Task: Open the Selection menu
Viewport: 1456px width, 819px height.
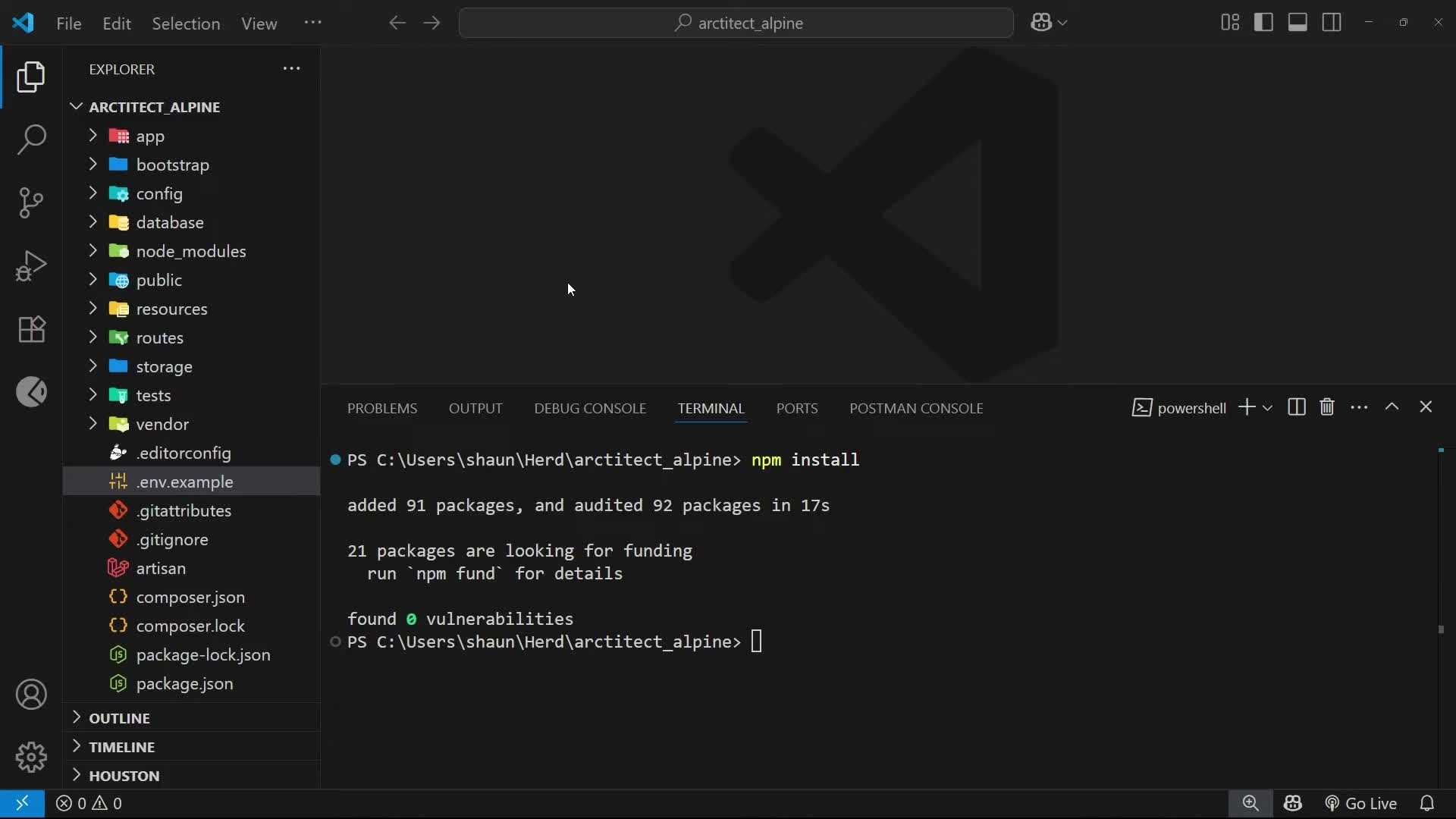Action: pyautogui.click(x=186, y=24)
